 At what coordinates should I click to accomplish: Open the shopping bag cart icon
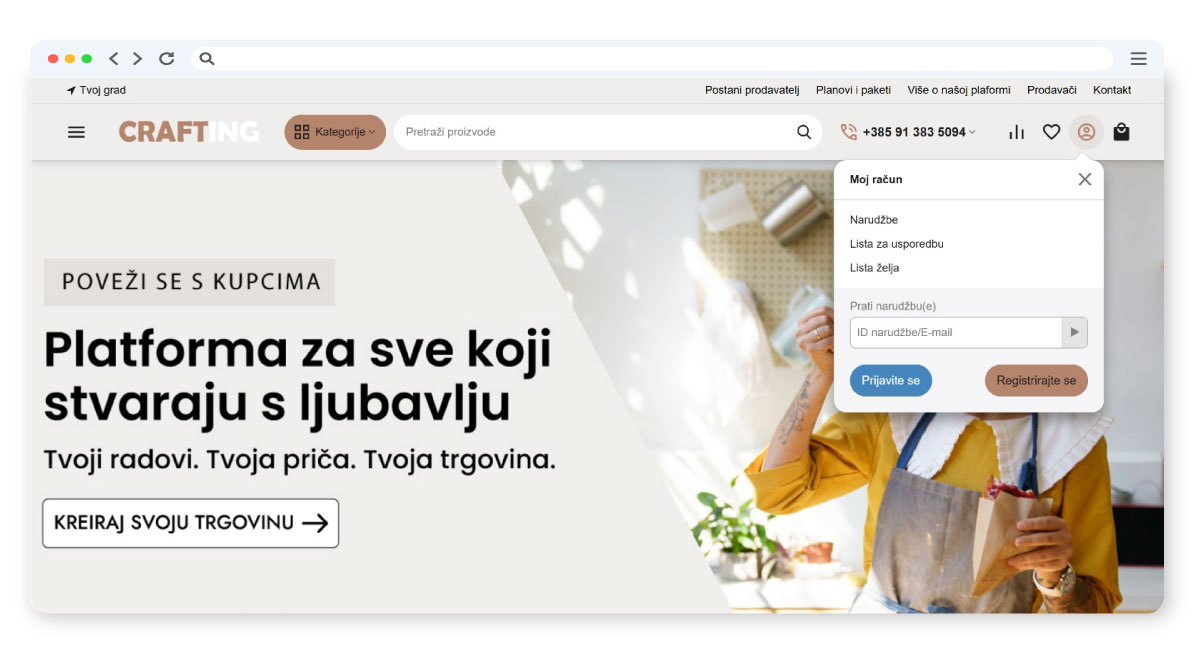1121,132
